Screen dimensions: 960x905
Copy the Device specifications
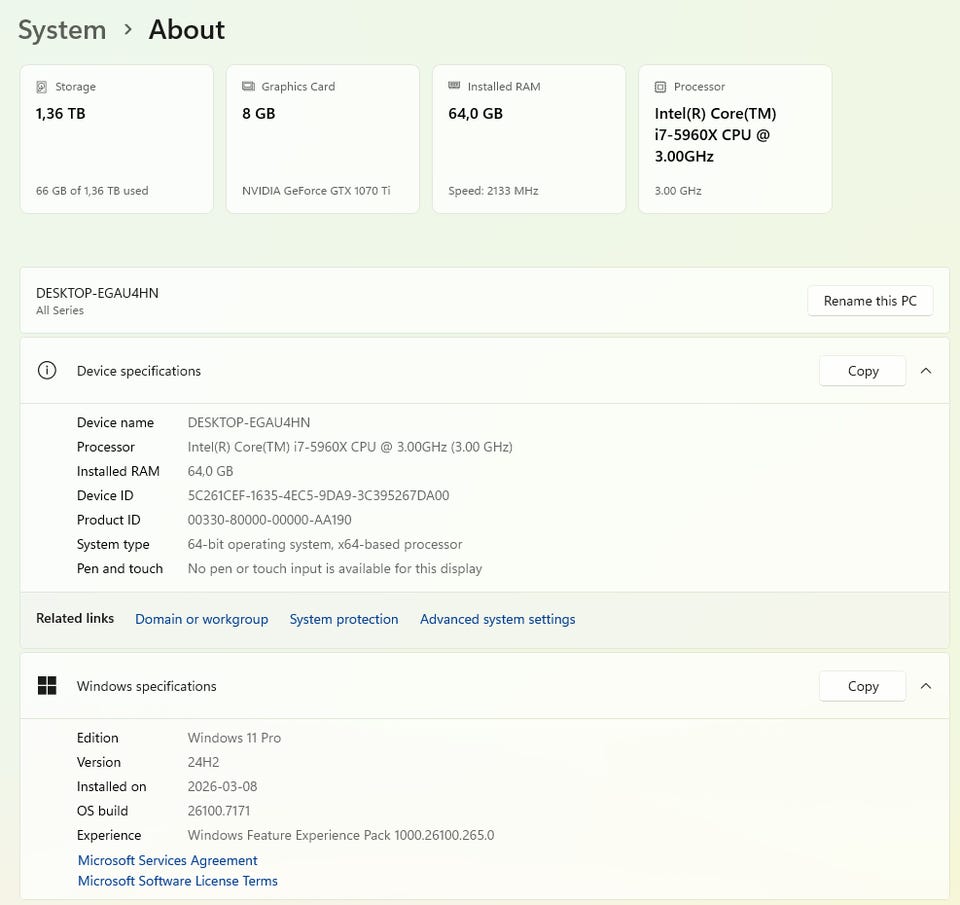pyautogui.click(x=862, y=371)
